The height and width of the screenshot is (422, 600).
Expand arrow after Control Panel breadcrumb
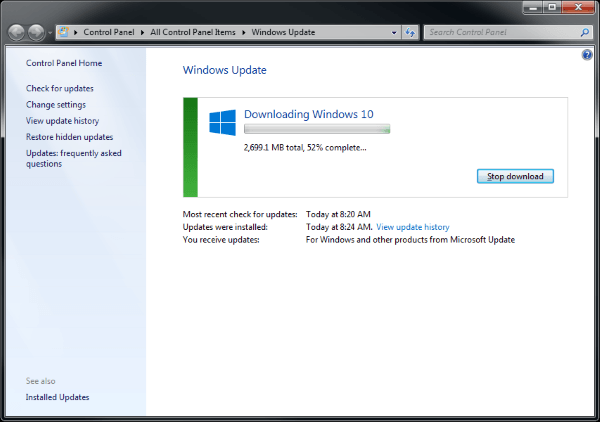tap(142, 33)
